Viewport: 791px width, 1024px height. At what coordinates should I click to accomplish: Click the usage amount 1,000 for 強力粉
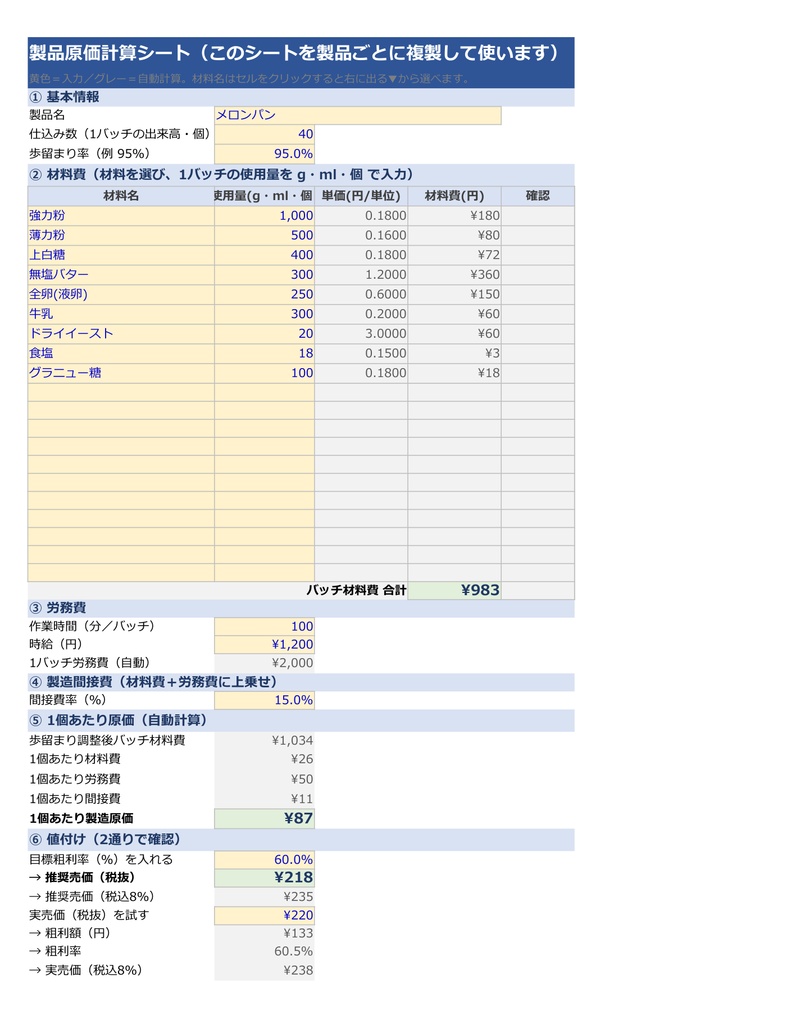(x=265, y=216)
